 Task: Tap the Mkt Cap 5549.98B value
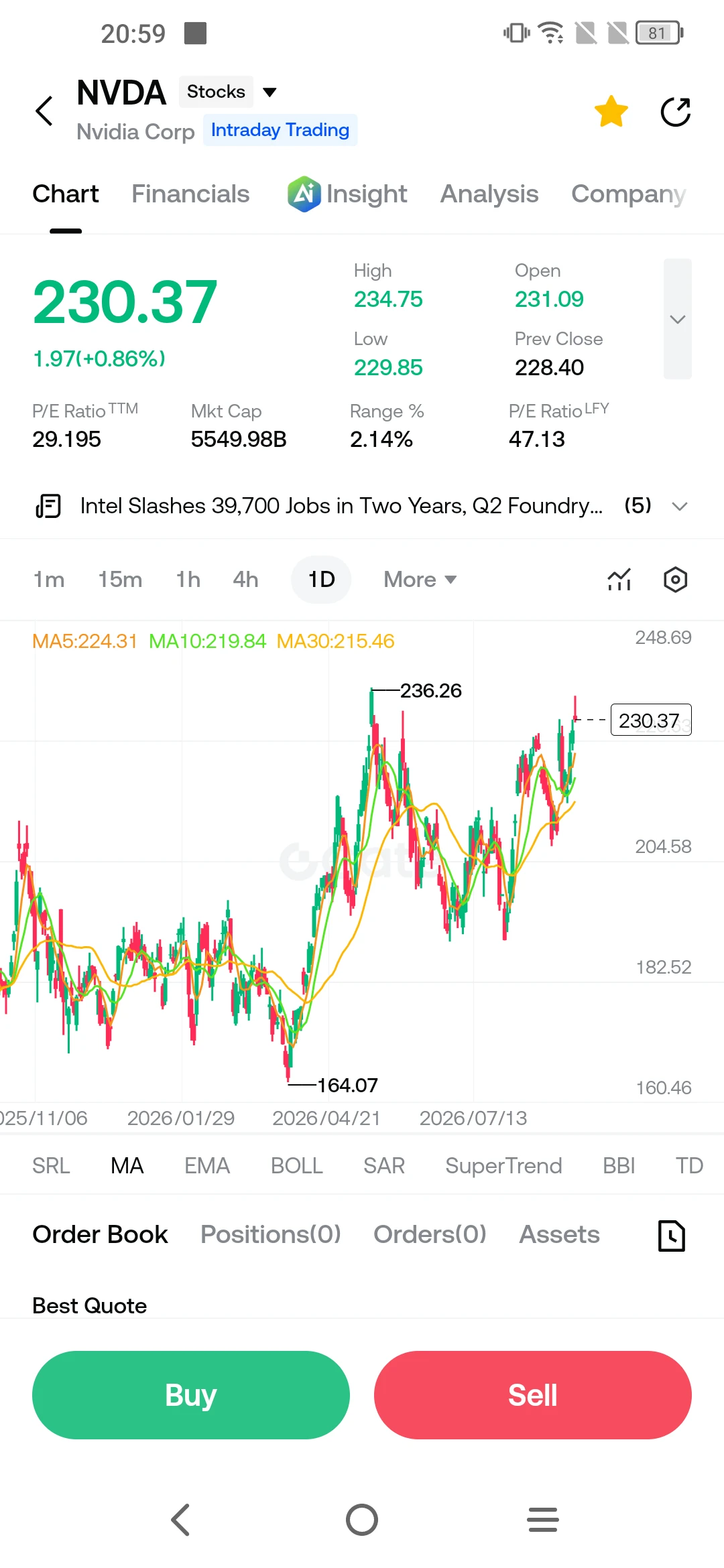click(x=239, y=440)
